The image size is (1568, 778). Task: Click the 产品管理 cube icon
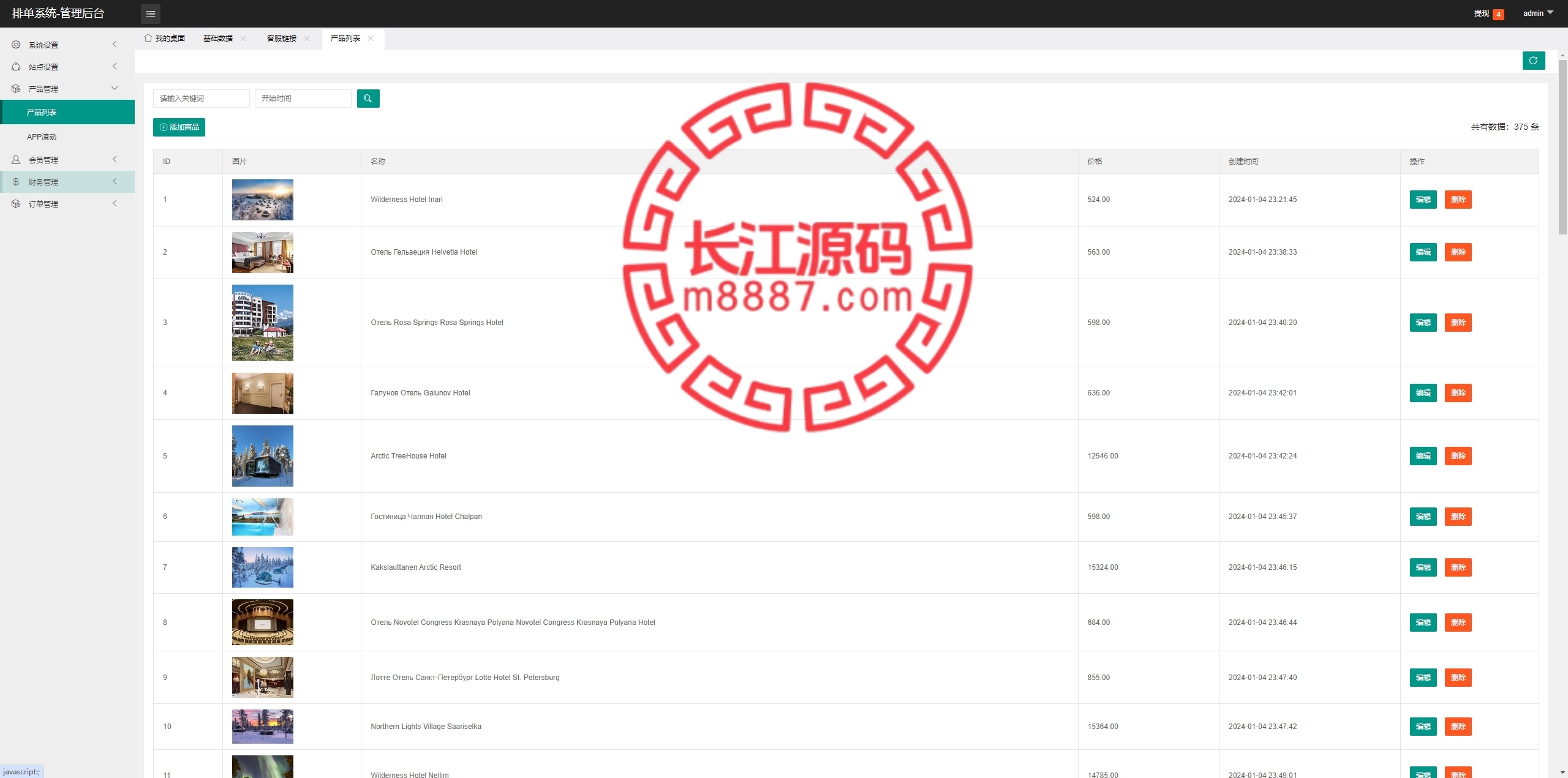pyautogui.click(x=16, y=89)
